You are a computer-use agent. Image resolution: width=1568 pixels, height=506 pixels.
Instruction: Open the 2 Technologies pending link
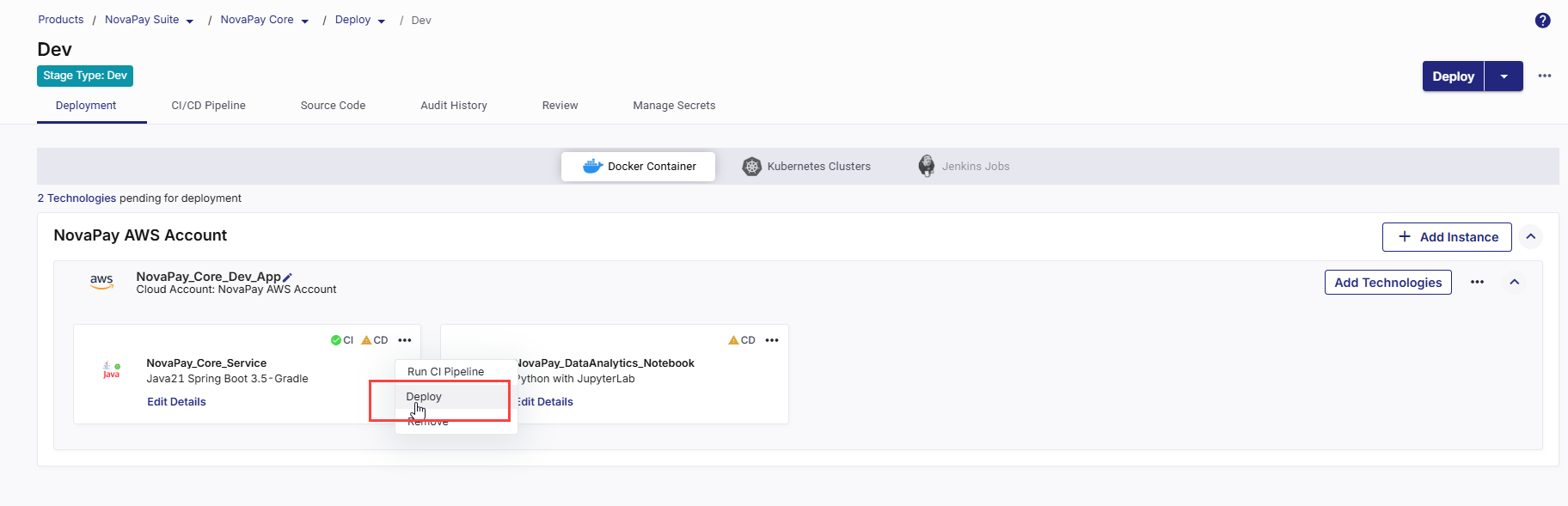[x=77, y=198]
